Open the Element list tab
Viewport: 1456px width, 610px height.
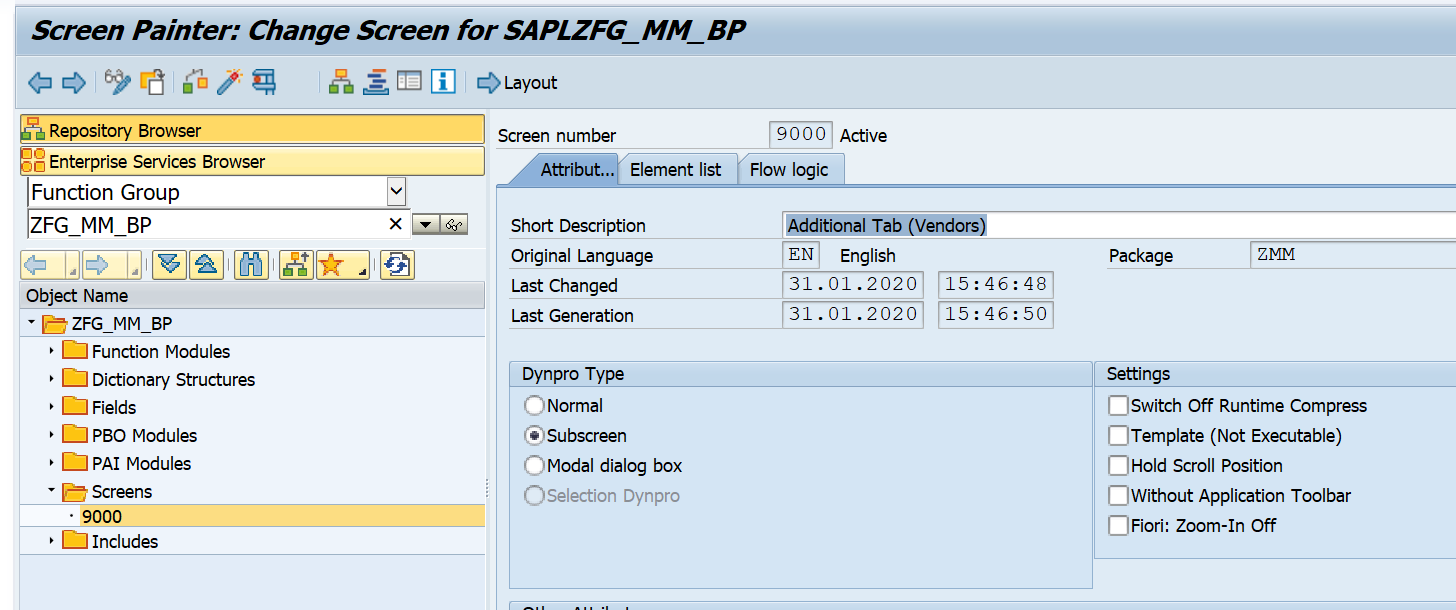(x=678, y=169)
